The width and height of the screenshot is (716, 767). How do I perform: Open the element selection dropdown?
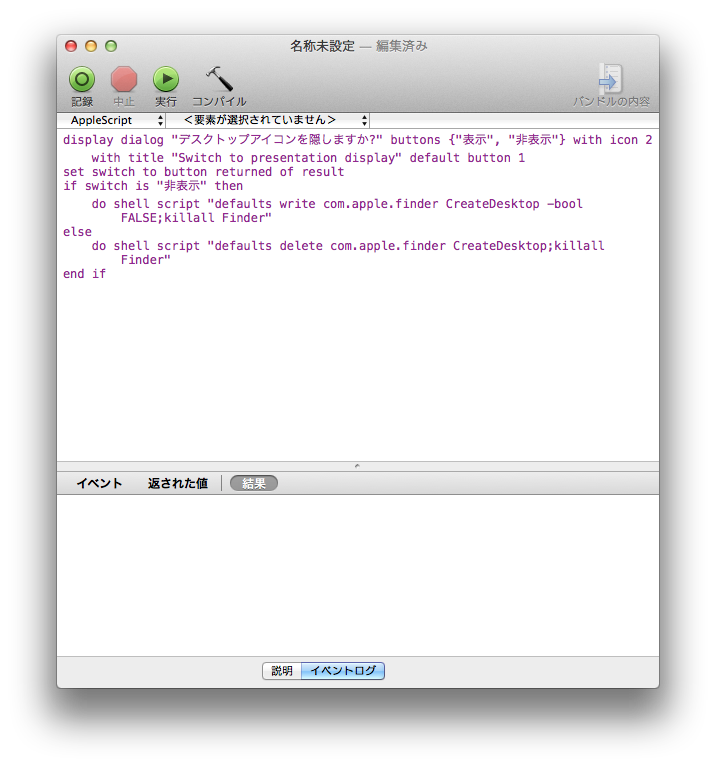pyautogui.click(x=268, y=120)
